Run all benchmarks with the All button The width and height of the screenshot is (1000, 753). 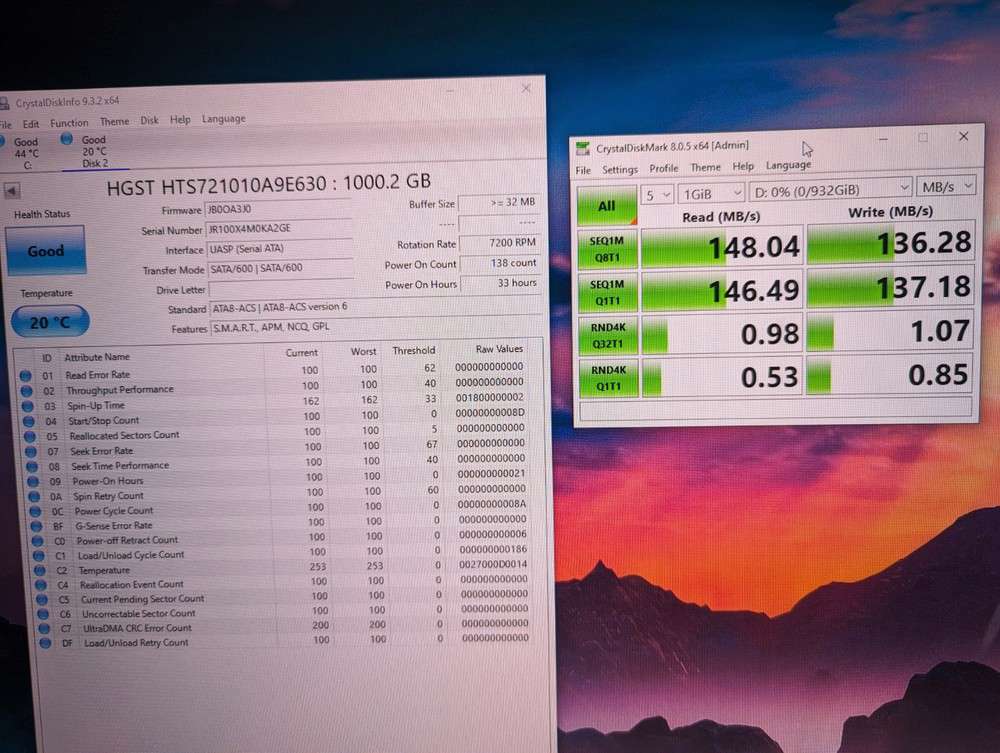[x=607, y=206]
